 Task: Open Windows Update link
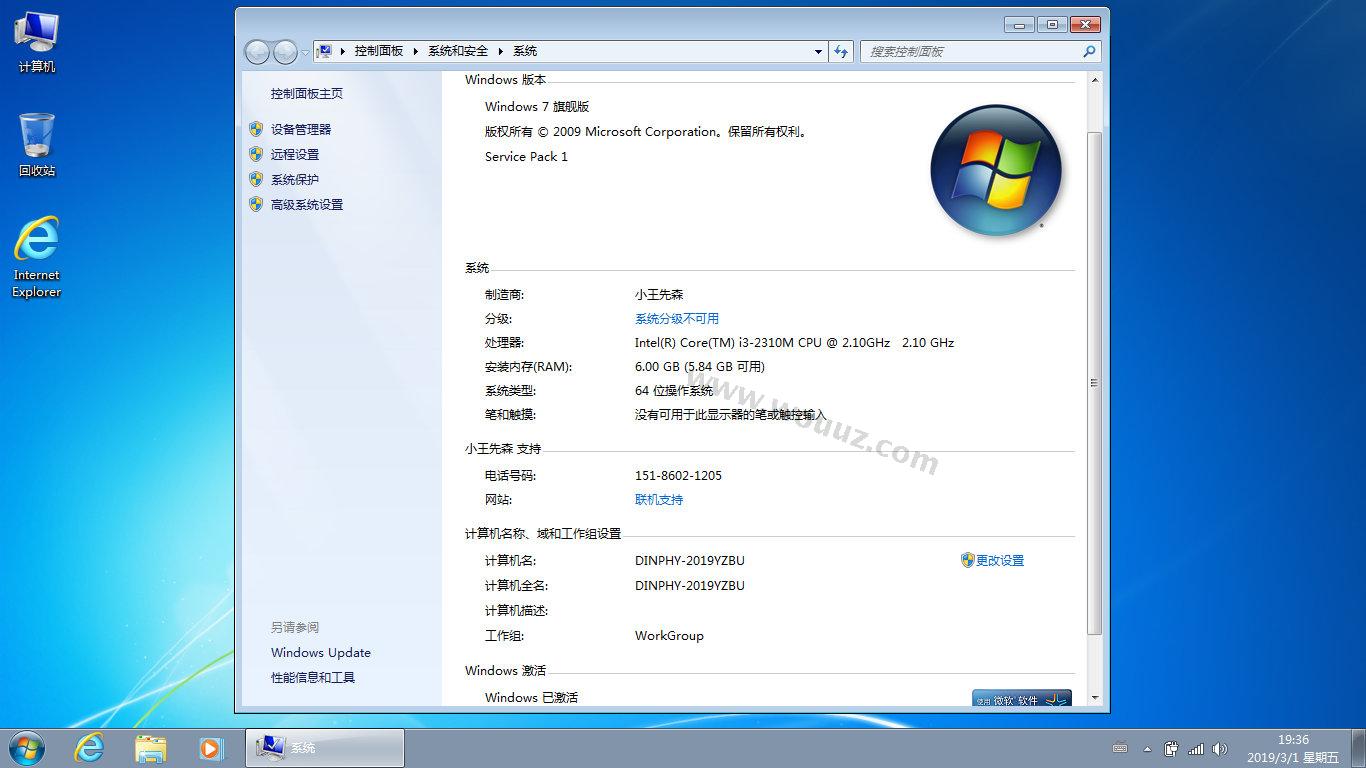(321, 653)
